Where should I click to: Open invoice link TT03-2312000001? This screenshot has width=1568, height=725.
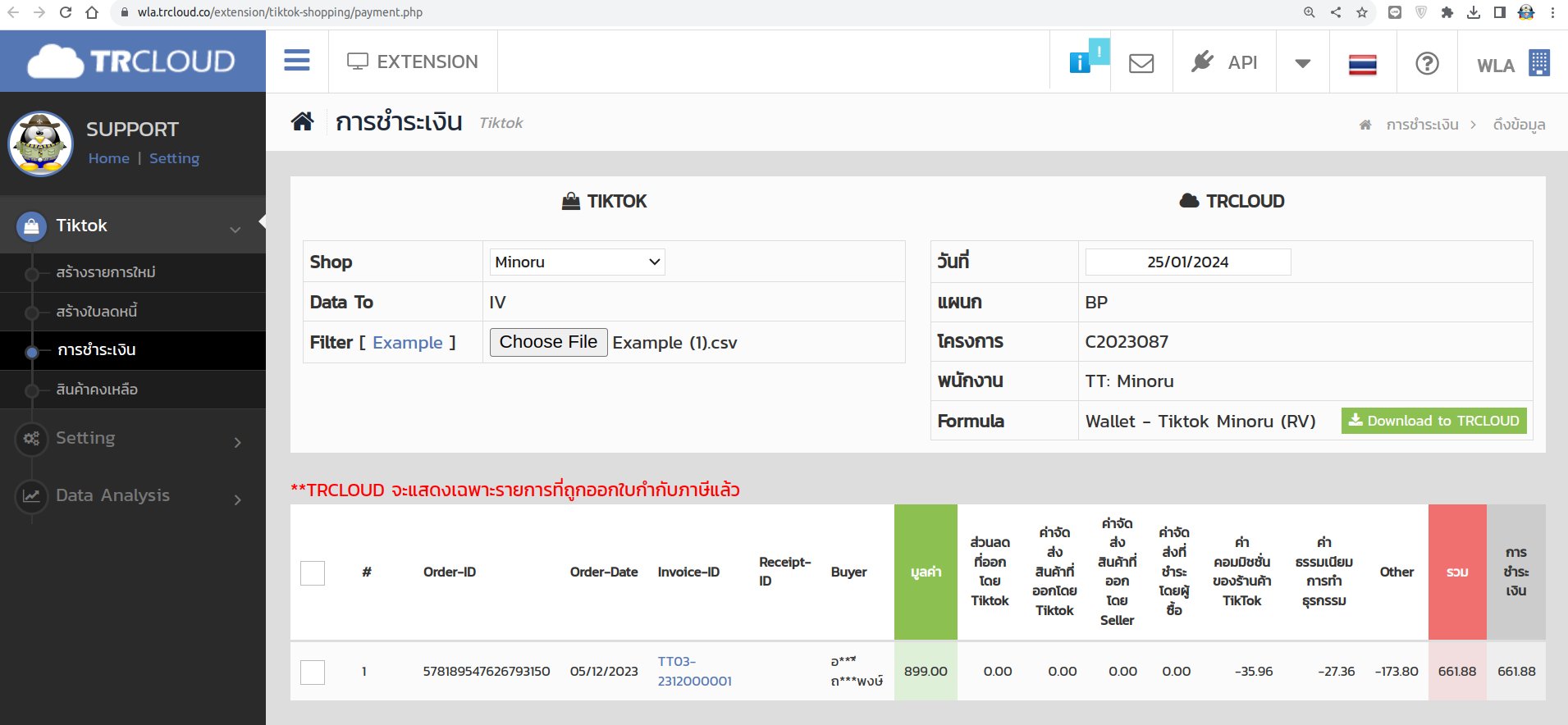(x=694, y=671)
